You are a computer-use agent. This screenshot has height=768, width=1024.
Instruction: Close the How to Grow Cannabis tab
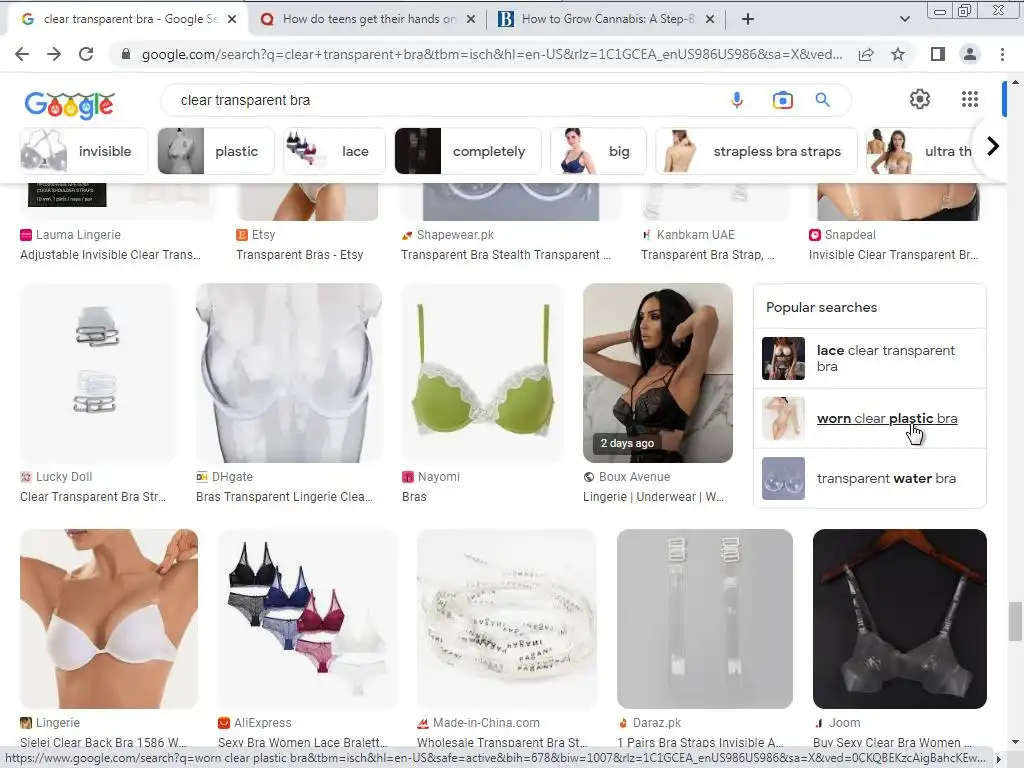click(x=710, y=20)
